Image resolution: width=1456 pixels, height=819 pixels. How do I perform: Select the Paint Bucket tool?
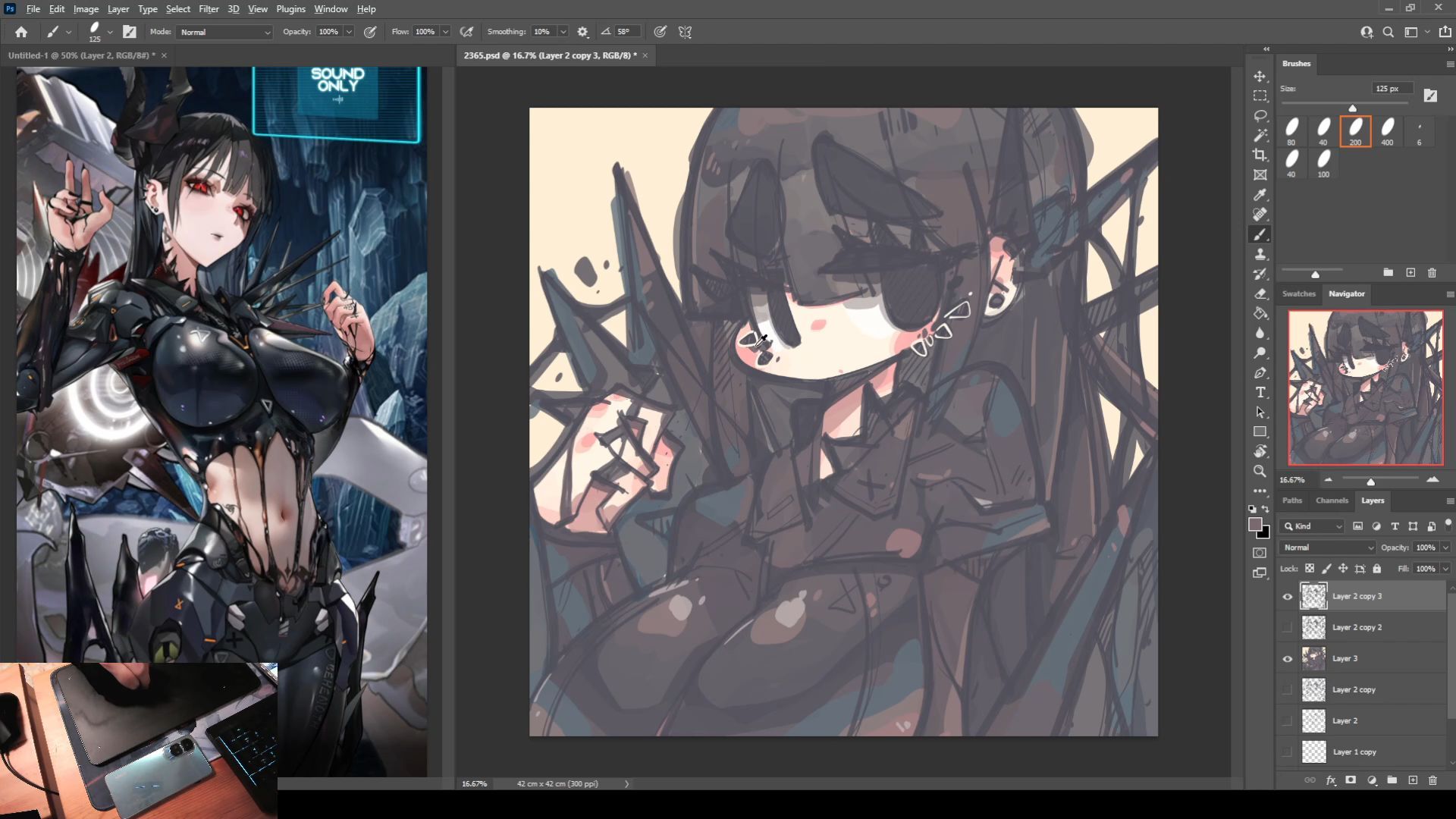coord(1260,314)
